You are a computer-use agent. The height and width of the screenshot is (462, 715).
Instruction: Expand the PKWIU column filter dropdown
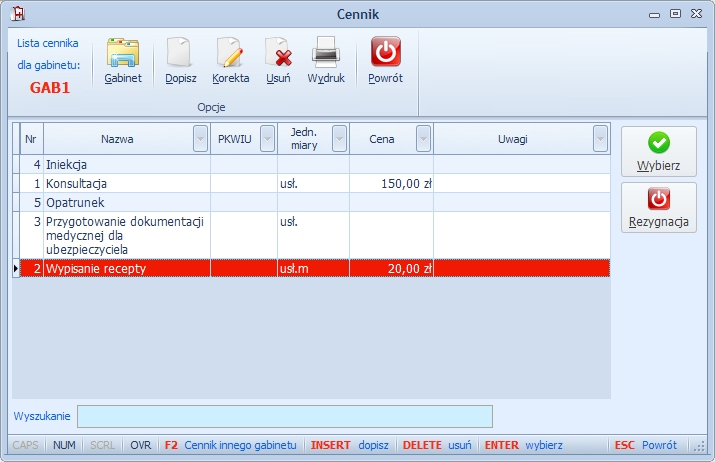point(267,138)
